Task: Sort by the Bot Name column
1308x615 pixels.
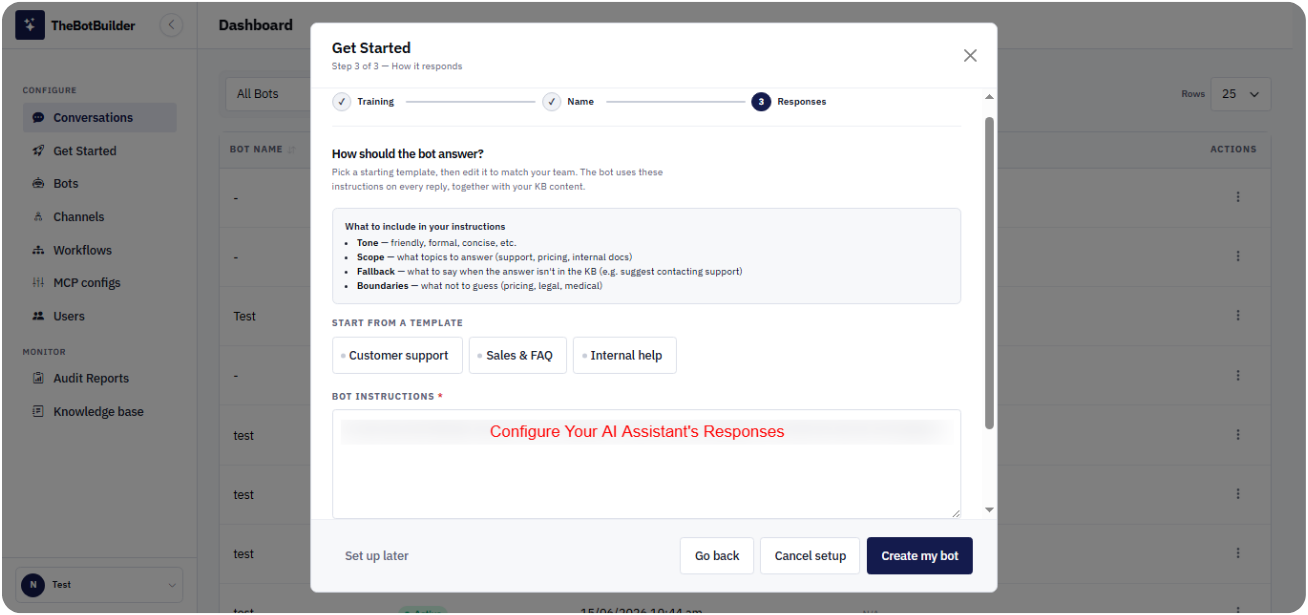Action: (262, 150)
